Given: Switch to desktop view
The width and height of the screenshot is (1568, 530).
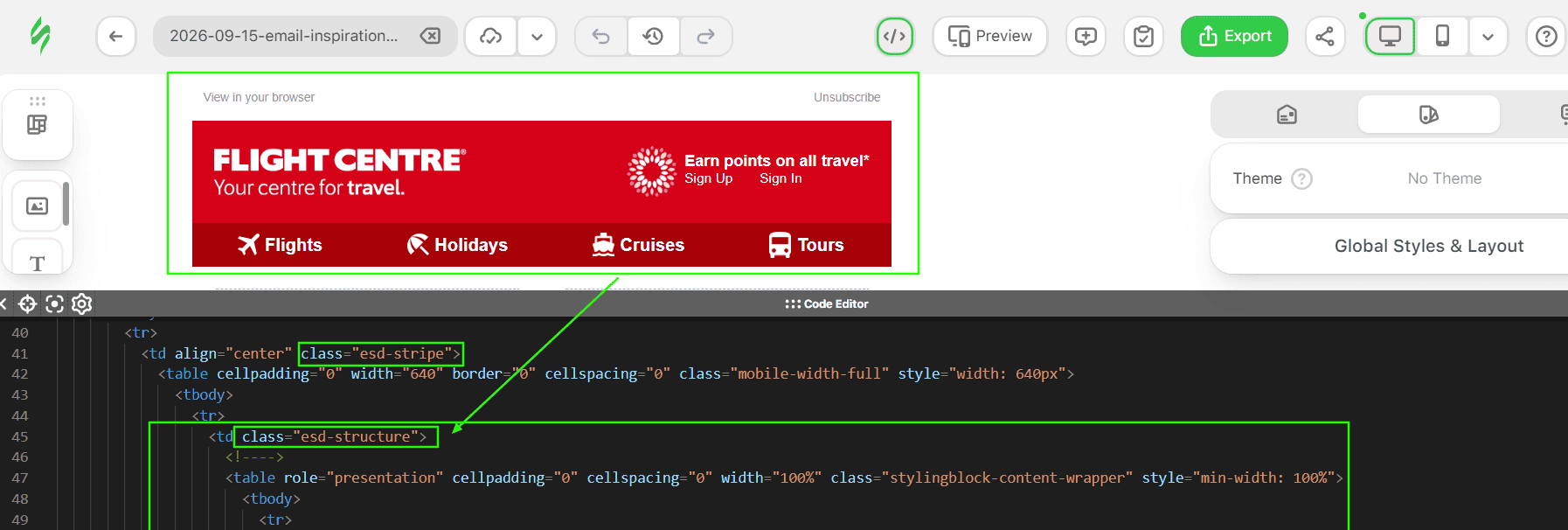Looking at the screenshot, I should (1390, 36).
